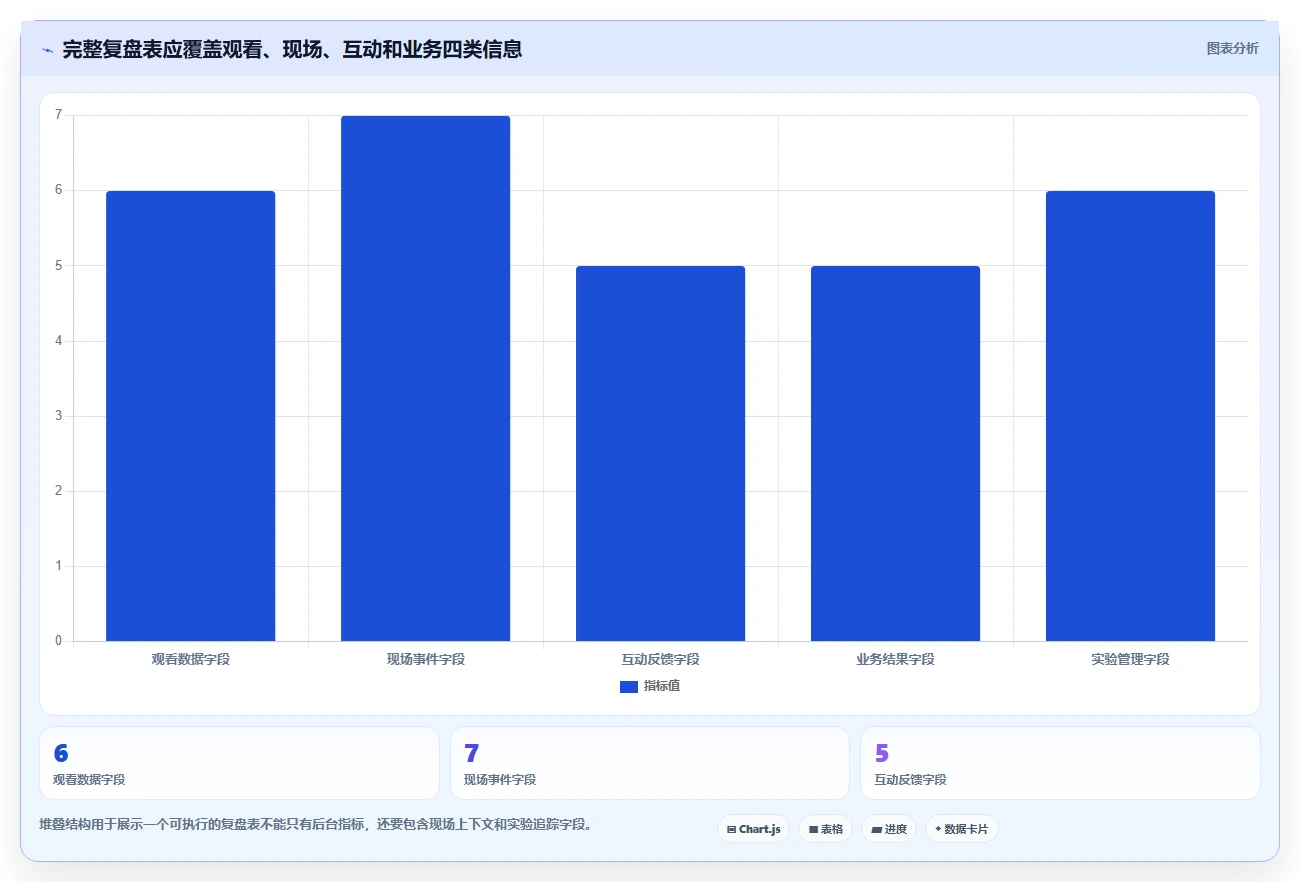Click the 实验管理字段 axis label

pos(1130,659)
